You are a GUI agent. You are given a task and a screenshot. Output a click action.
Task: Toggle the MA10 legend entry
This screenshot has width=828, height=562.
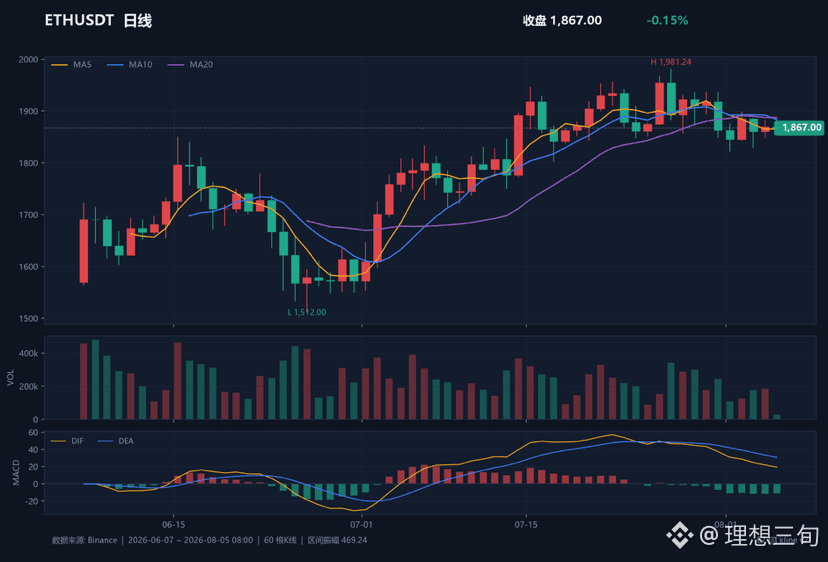tap(129, 64)
